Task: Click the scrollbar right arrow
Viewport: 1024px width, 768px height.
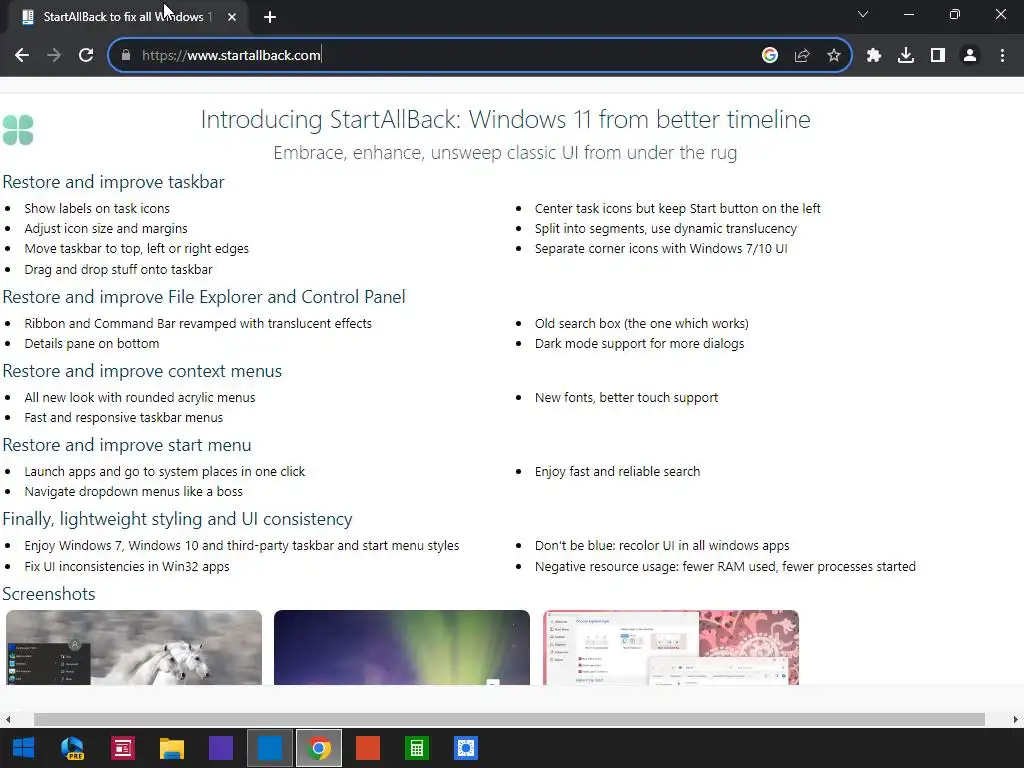Action: click(x=1016, y=720)
